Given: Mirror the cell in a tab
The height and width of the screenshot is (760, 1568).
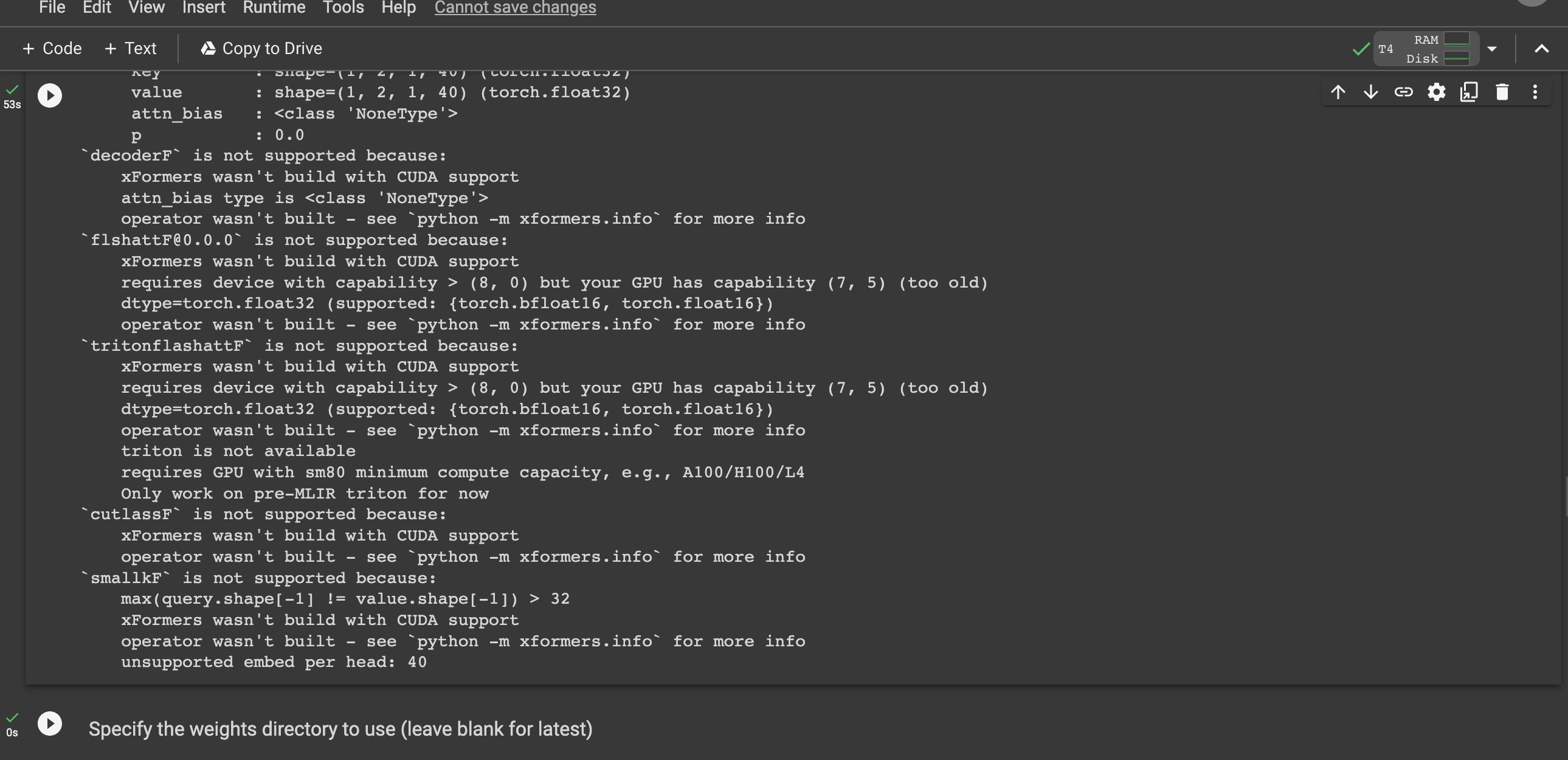Looking at the screenshot, I should (1470, 92).
